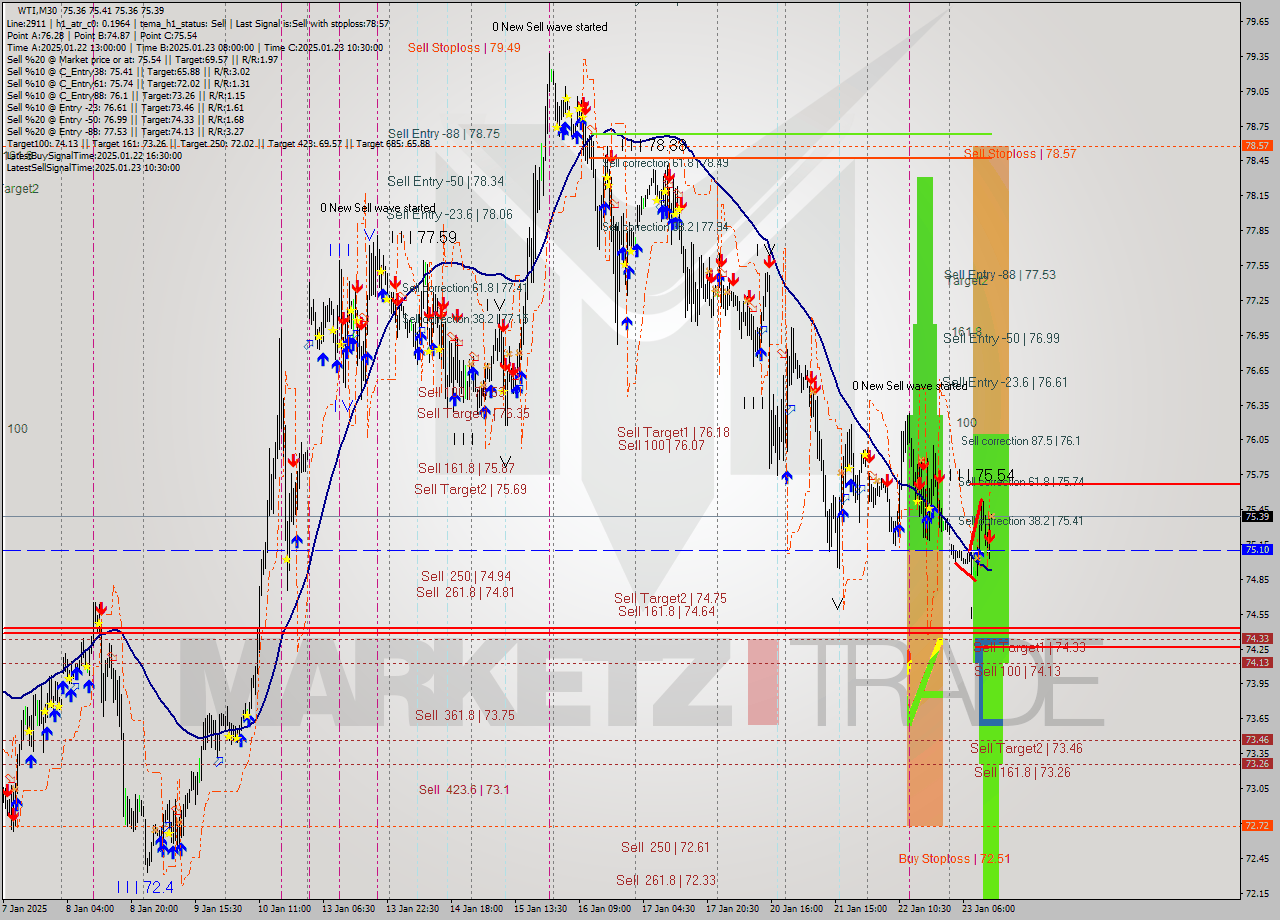Click the 'Sell Target2 | 75.69' label
Image resolution: width=1280 pixels, height=920 pixels.
(x=470, y=489)
